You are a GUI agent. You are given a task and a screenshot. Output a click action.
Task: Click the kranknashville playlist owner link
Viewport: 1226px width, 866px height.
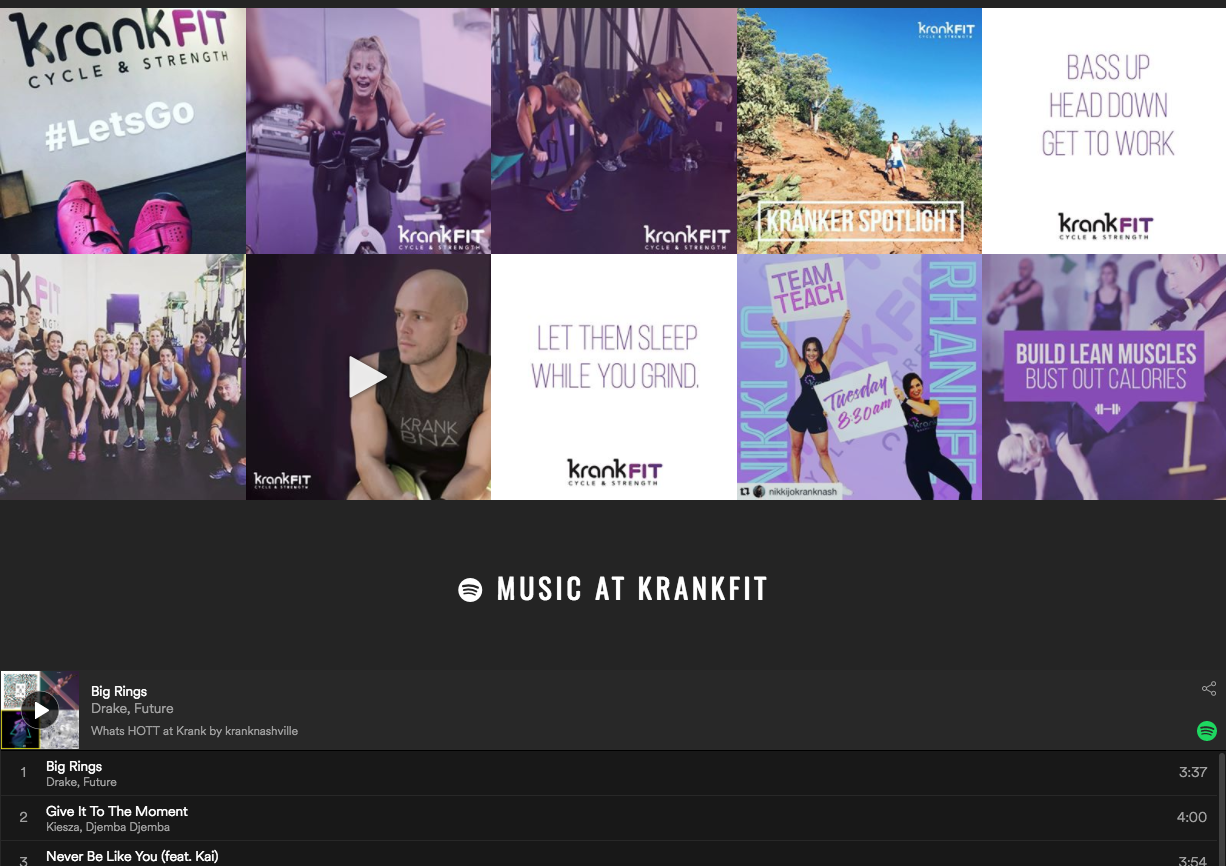coord(261,731)
